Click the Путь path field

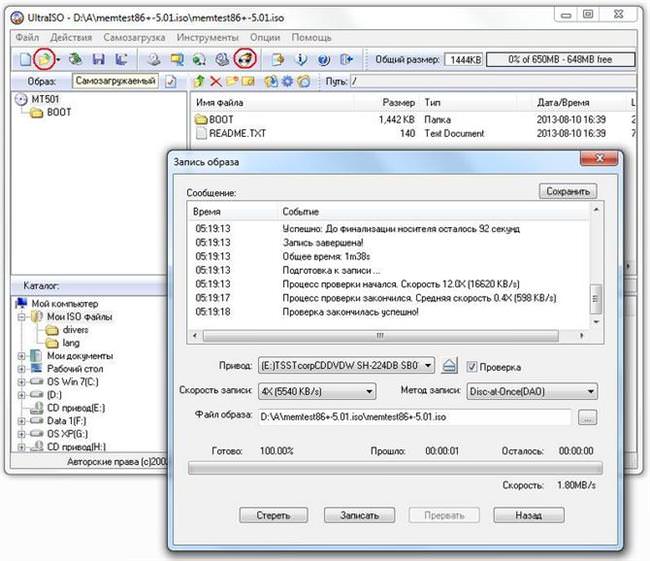tap(493, 81)
